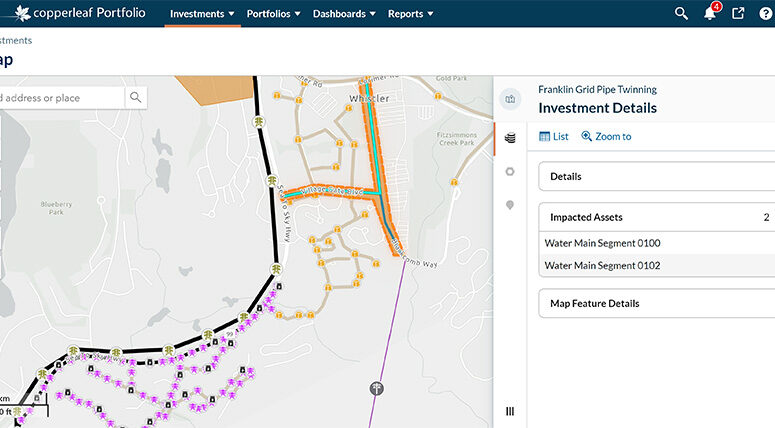Screen dimensions: 775x428
Task: Open Franklin Grid Pipe Twinning link
Action: pos(597,89)
